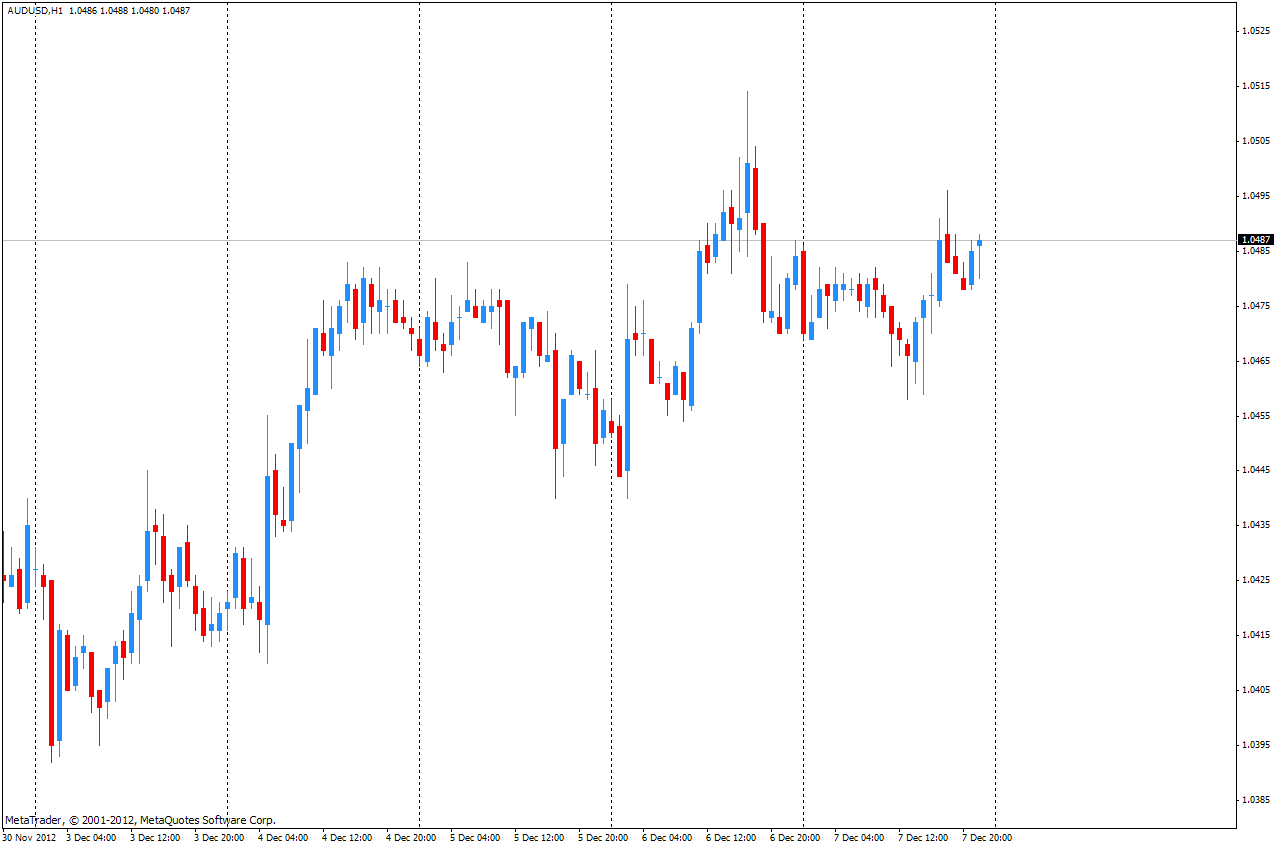Click the 30 Nov 2012 date label

[x=29, y=837]
